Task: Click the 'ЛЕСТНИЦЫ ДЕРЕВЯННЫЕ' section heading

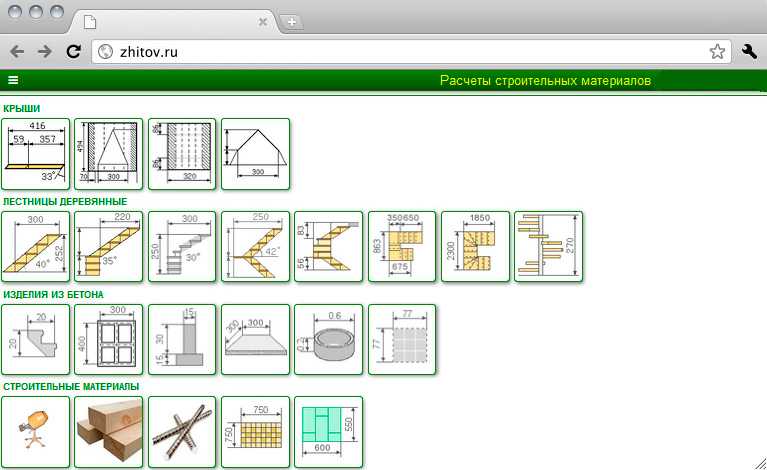Action: pos(65,201)
